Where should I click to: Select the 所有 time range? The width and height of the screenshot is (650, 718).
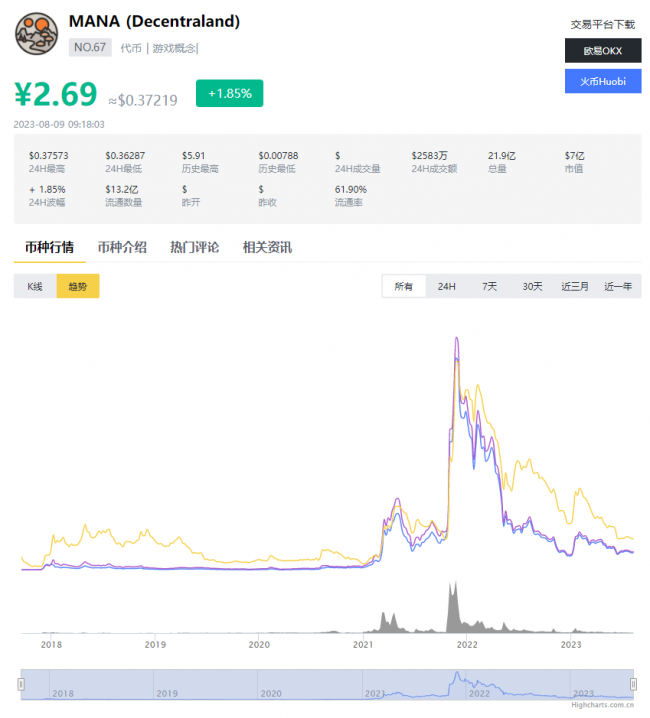tap(404, 286)
